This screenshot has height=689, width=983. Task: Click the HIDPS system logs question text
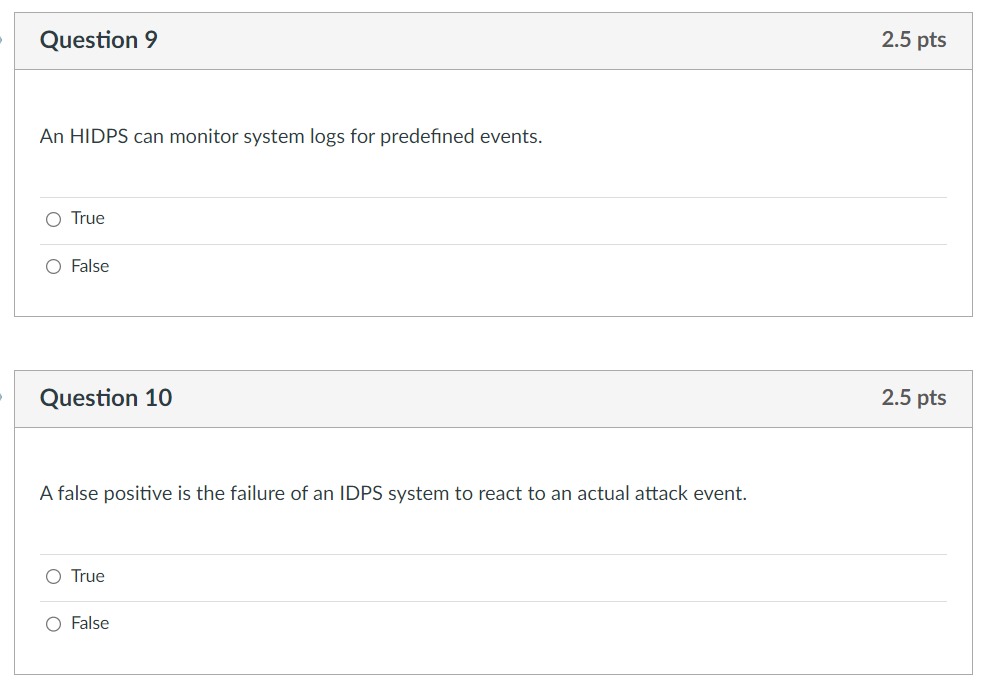(x=290, y=136)
